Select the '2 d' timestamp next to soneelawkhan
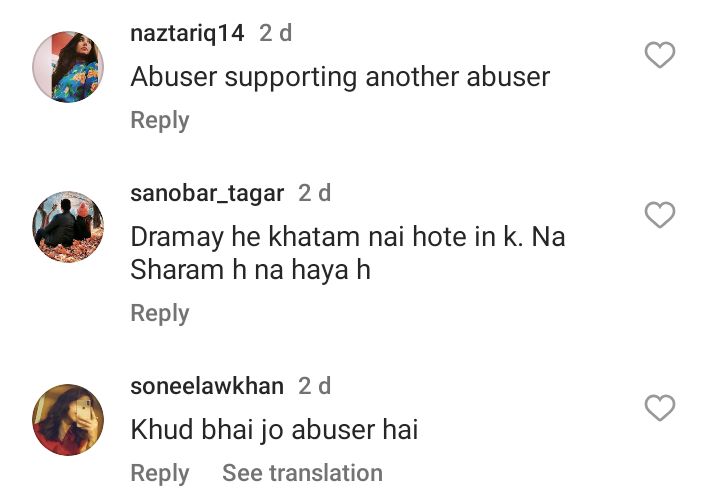 (x=315, y=386)
